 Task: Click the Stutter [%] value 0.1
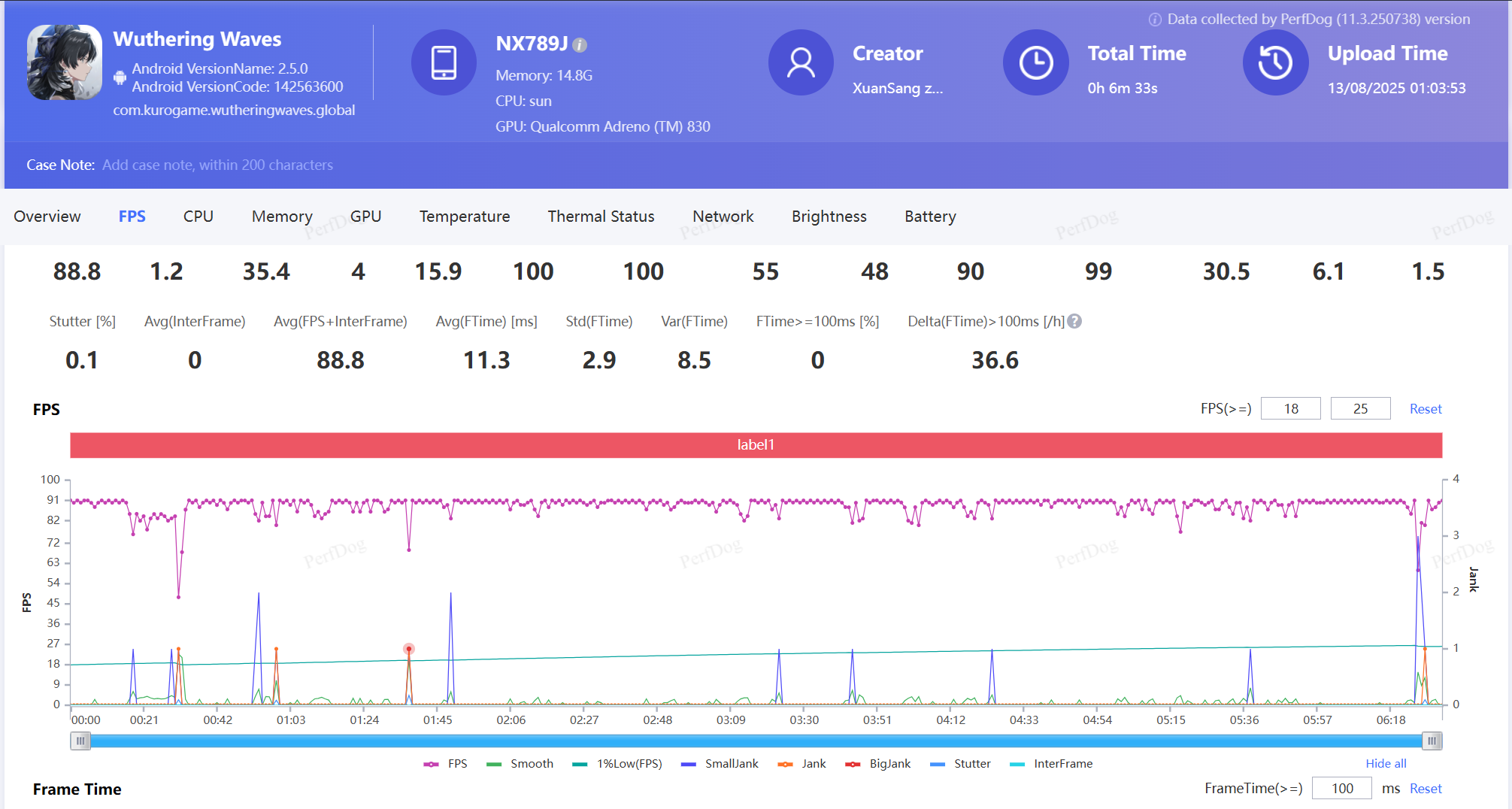coord(81,361)
